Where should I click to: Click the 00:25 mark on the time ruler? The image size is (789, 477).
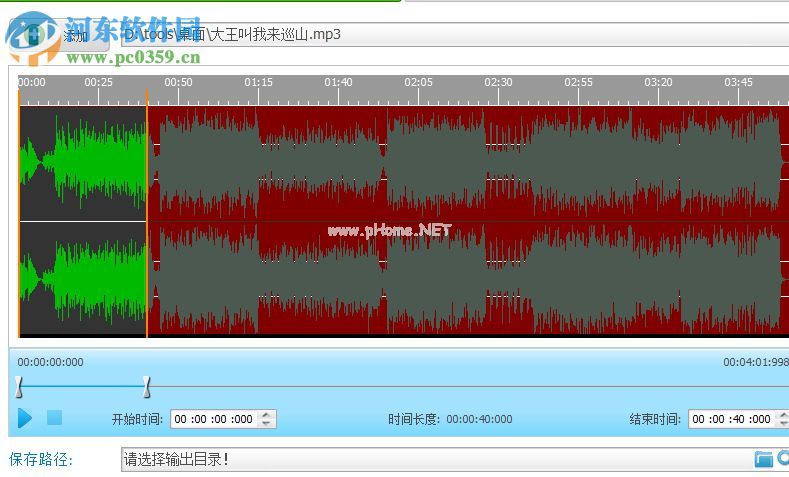tap(99, 82)
